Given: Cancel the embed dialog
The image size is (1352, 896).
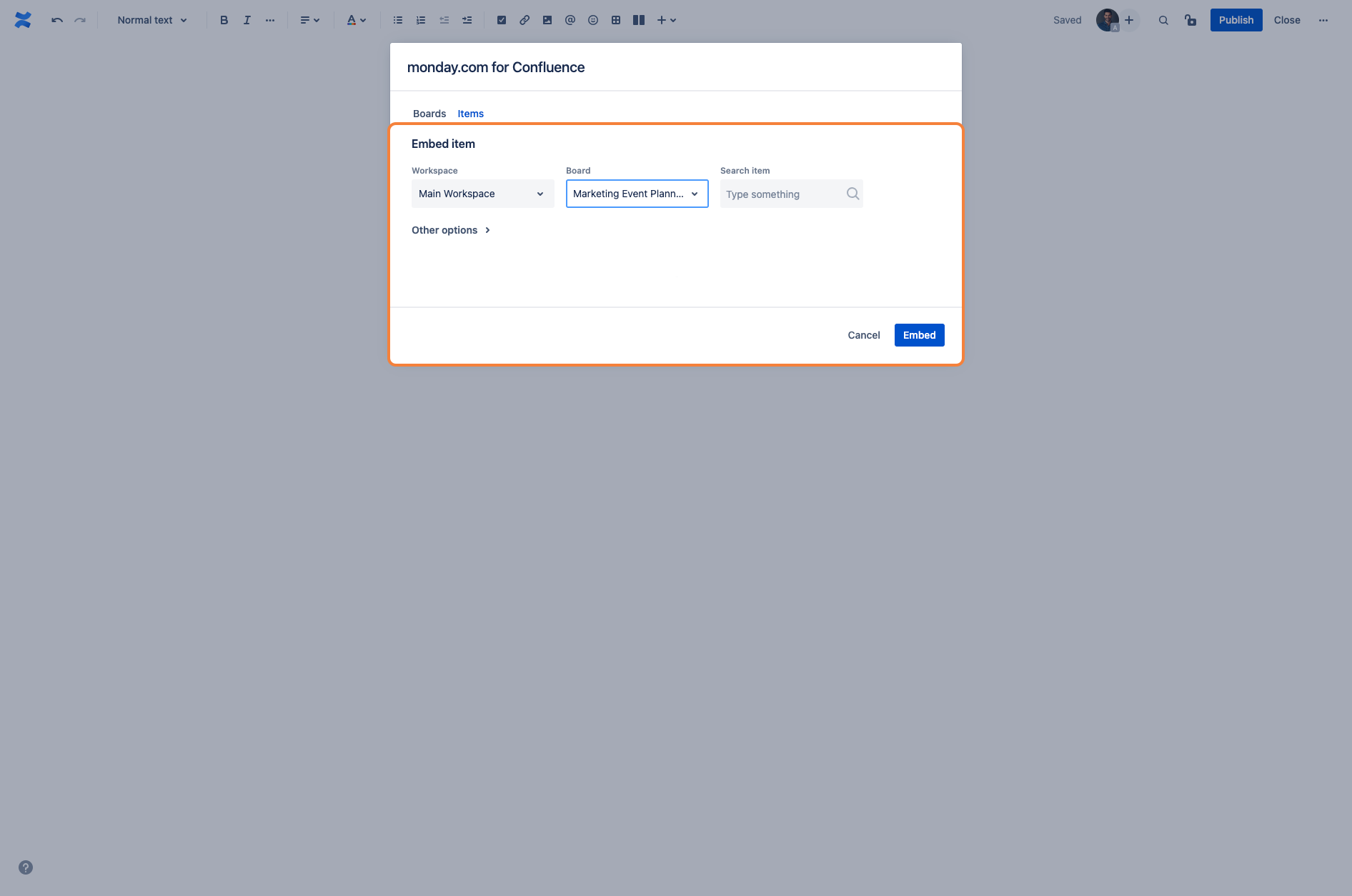Looking at the screenshot, I should [x=864, y=335].
